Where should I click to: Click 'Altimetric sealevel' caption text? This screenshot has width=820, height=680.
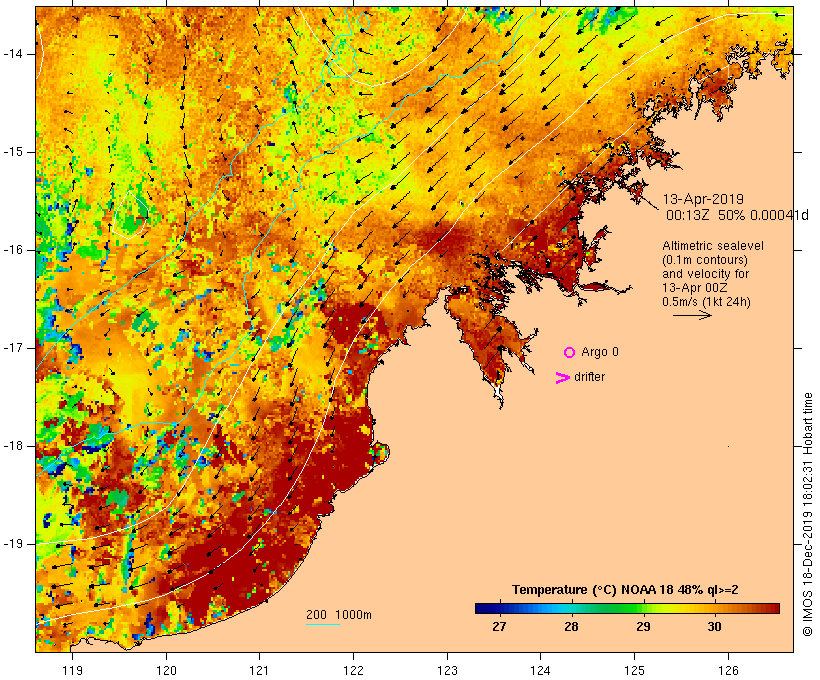coord(713,246)
